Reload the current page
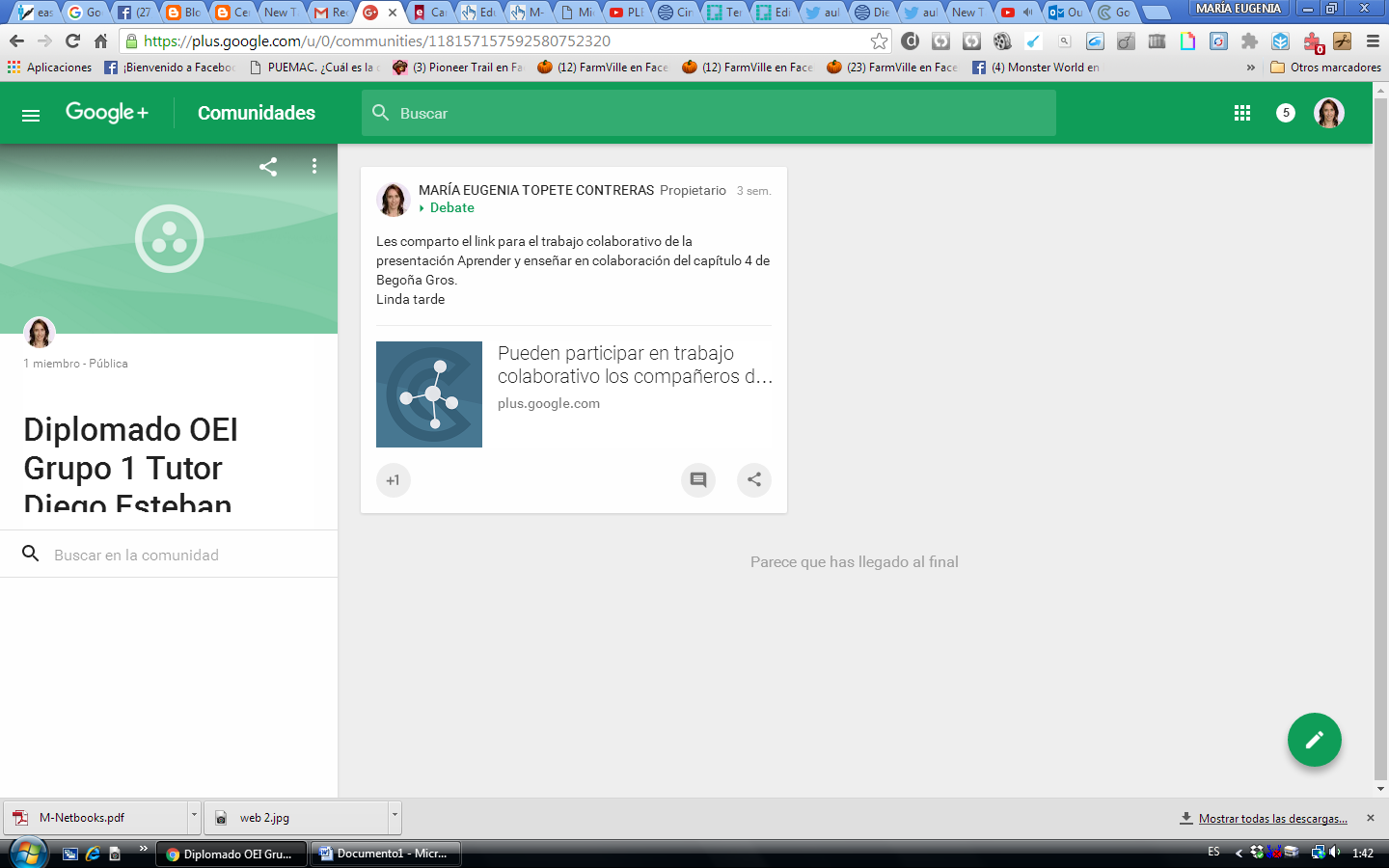This screenshot has height=868, width=1389. click(x=72, y=41)
